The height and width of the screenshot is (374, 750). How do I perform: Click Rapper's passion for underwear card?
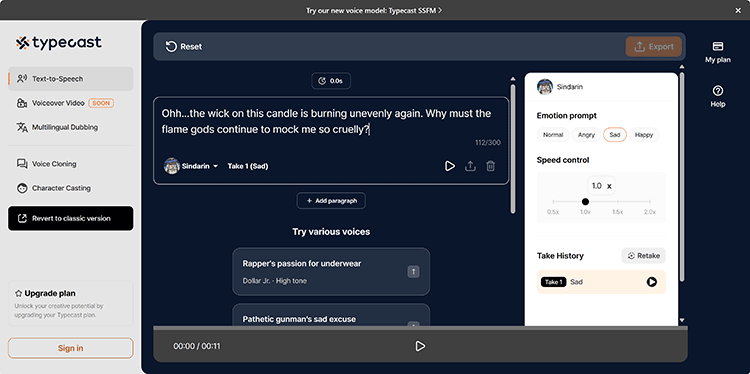coord(331,272)
